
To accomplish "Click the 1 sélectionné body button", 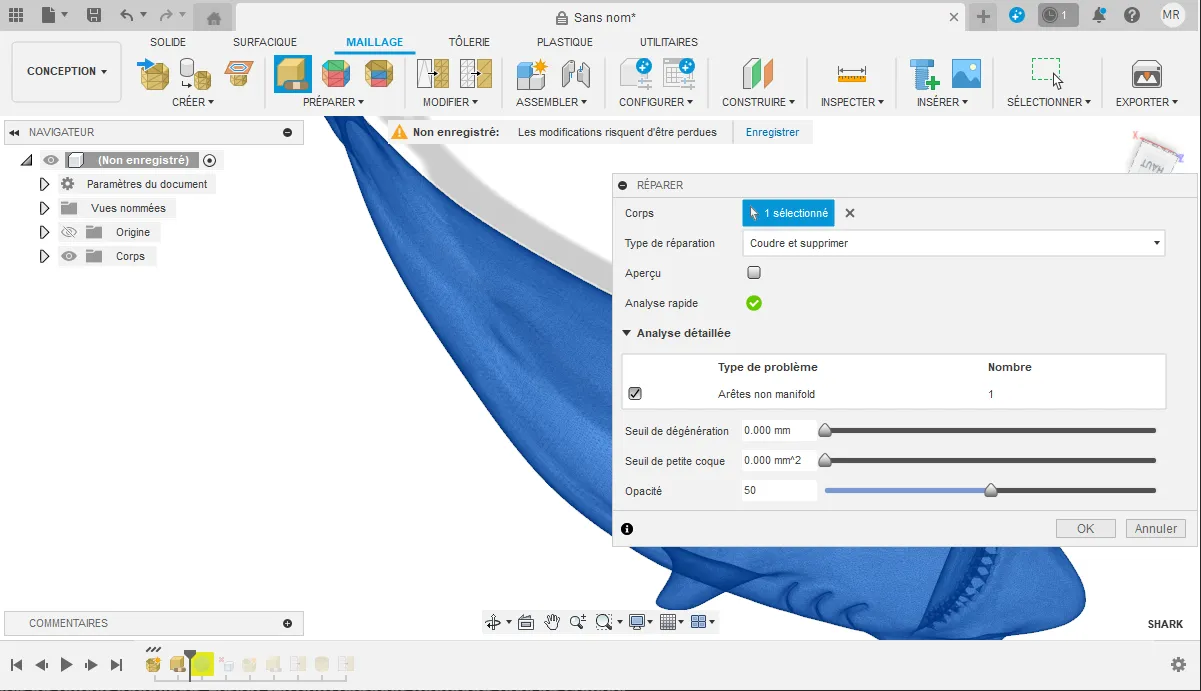I will [788, 213].
